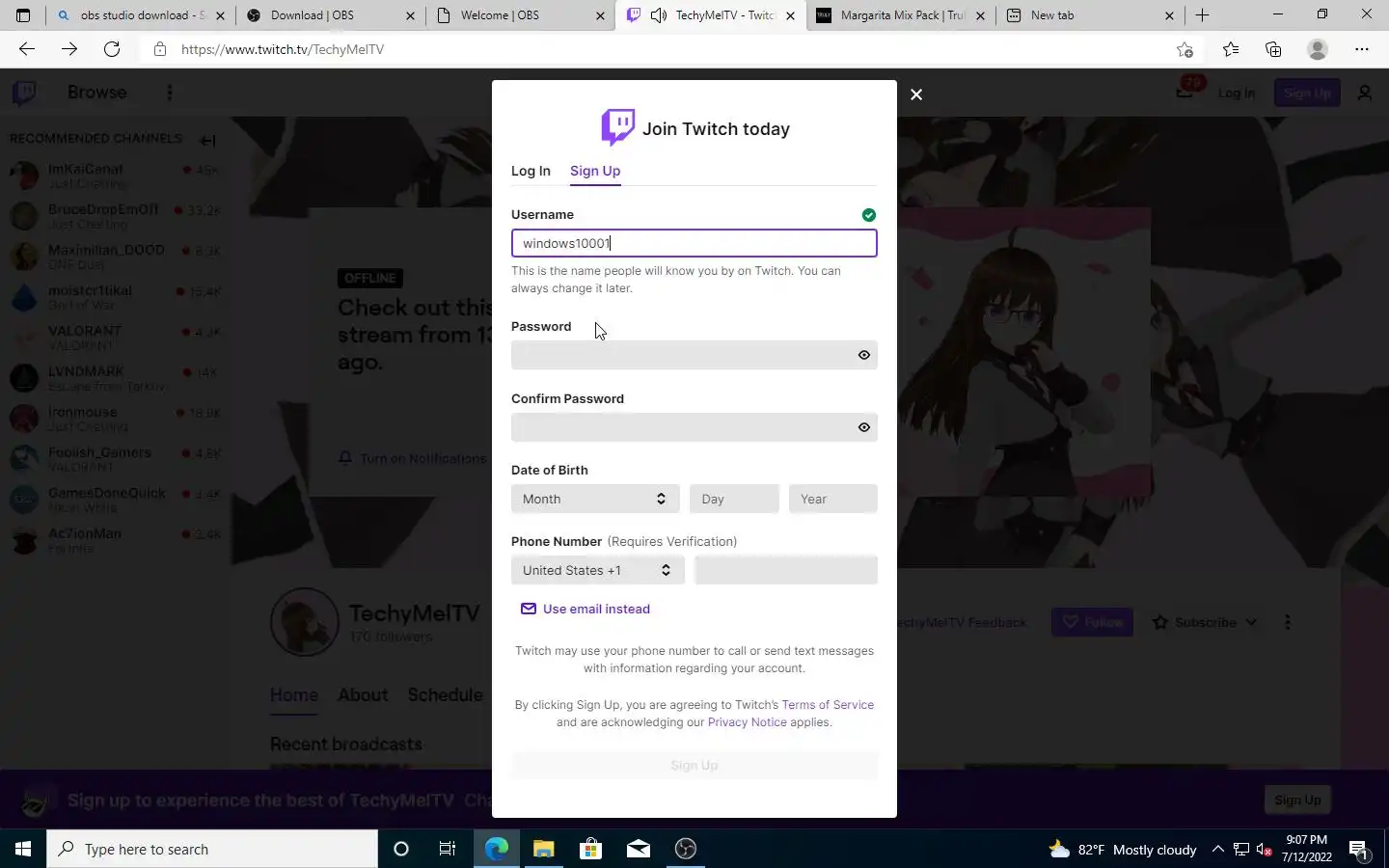Open the GamesDoneQuick channel

click(x=116, y=500)
